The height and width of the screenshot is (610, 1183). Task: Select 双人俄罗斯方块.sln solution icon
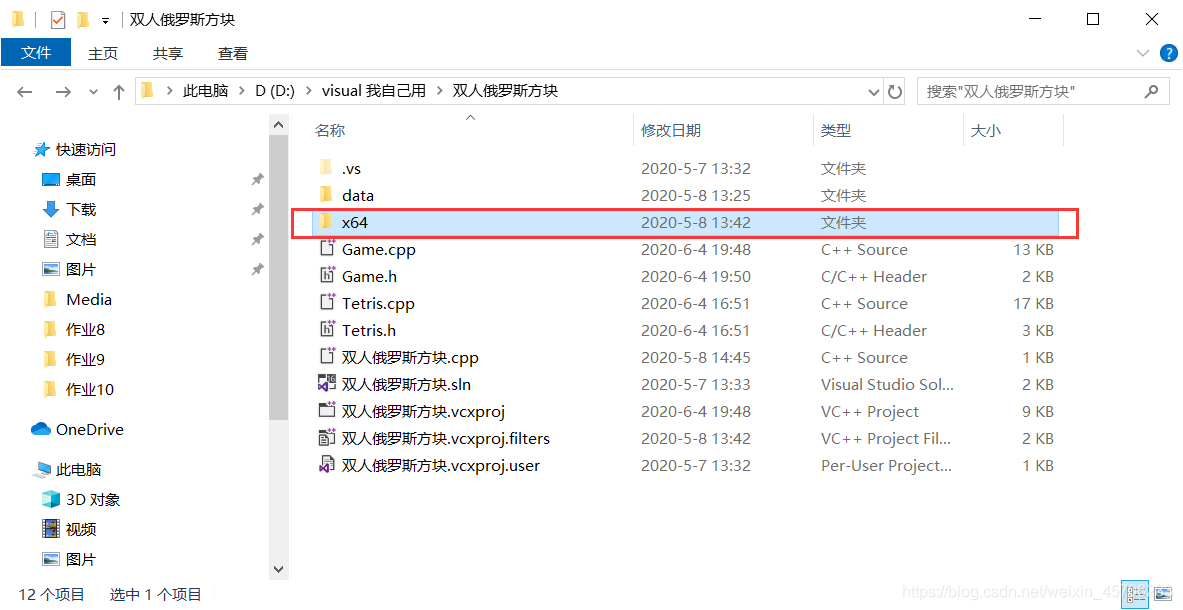(x=327, y=383)
